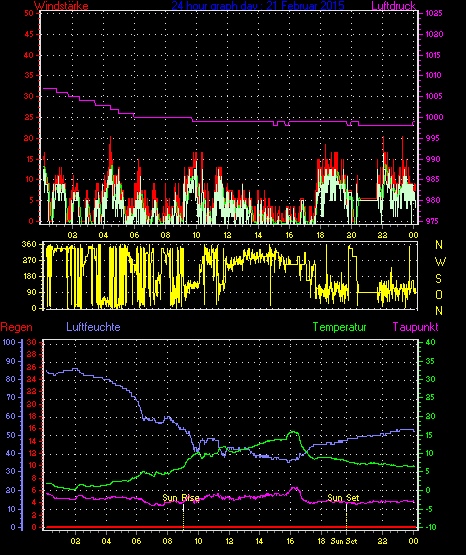This screenshot has height=555, width=466.
Task: Click the S compass letter
Action: (438, 279)
